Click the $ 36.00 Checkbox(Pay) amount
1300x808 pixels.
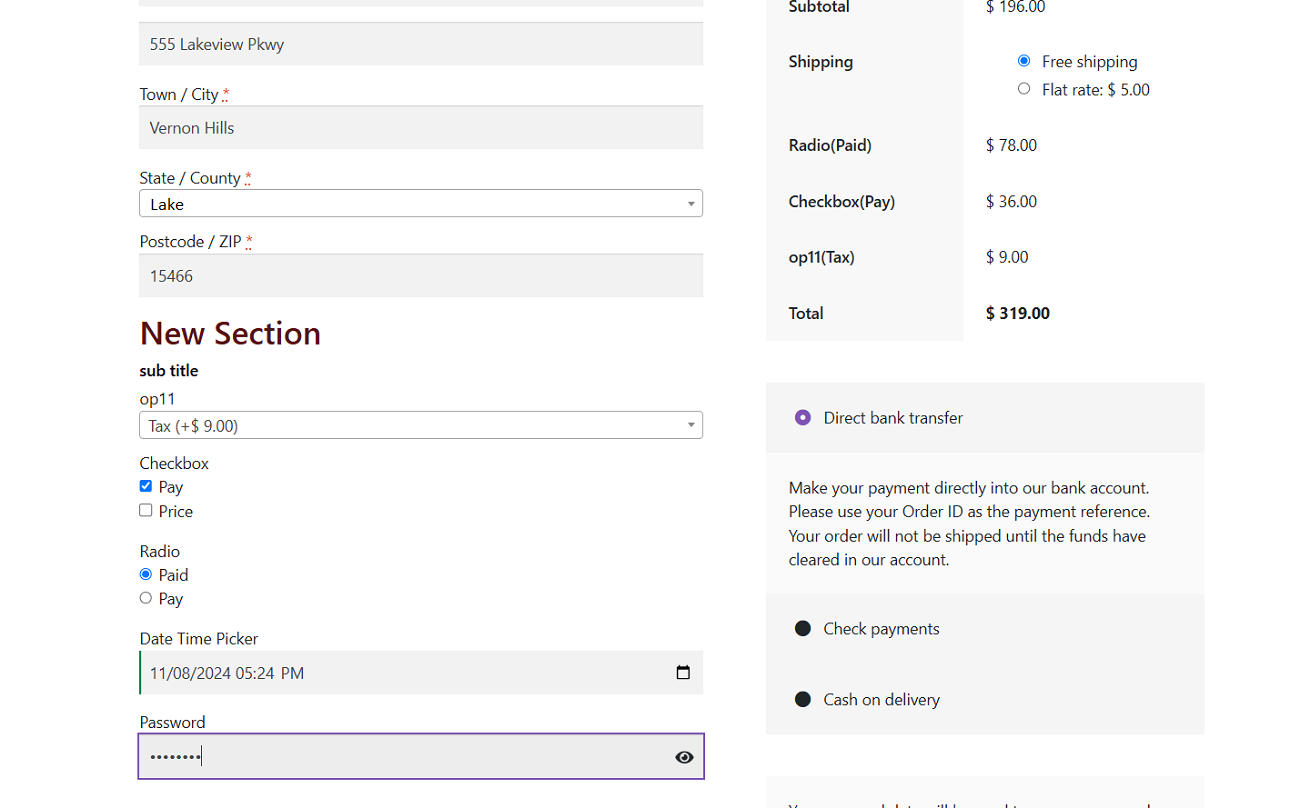tap(1011, 201)
